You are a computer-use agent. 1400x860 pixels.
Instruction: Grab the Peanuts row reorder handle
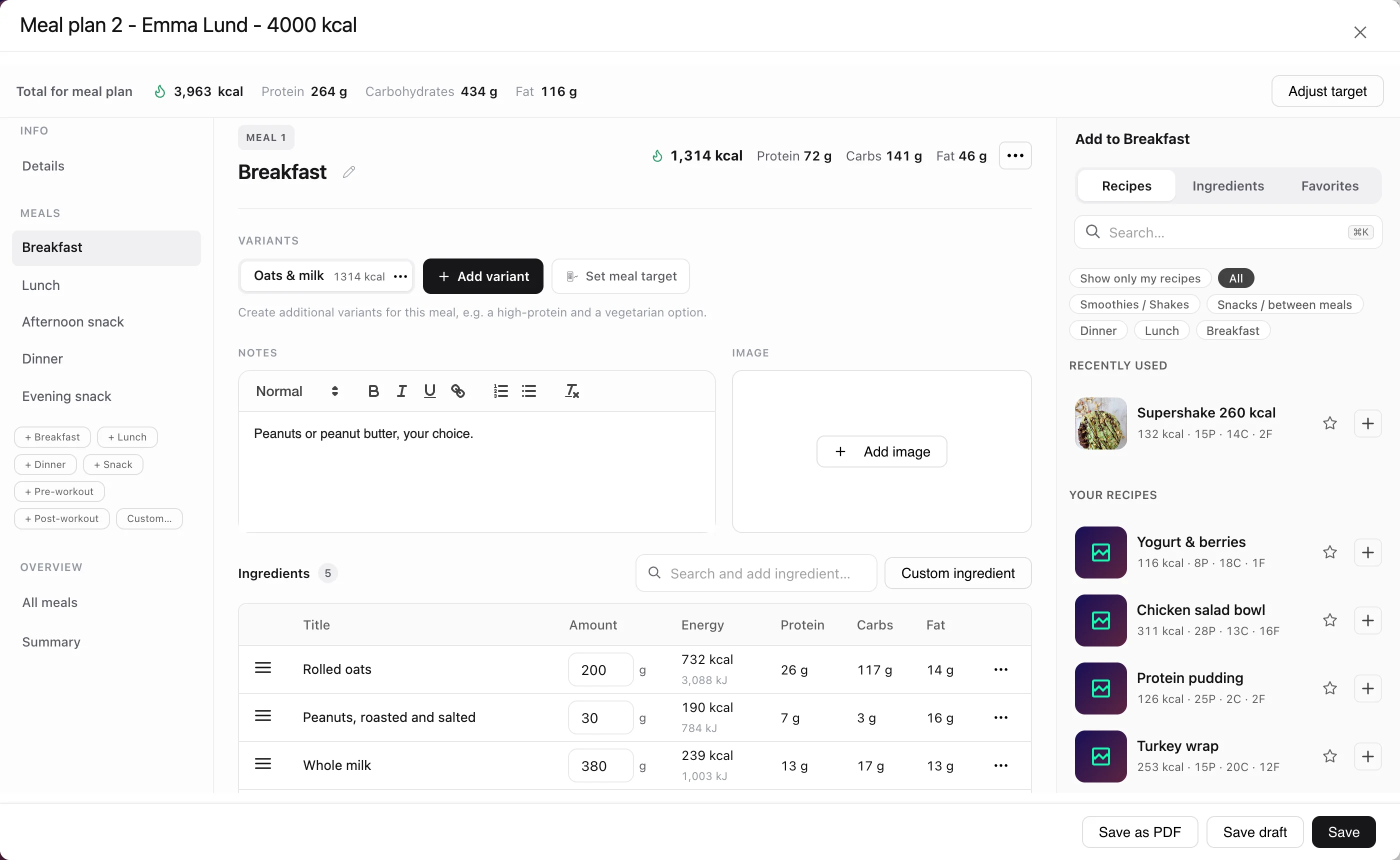tap(262, 715)
